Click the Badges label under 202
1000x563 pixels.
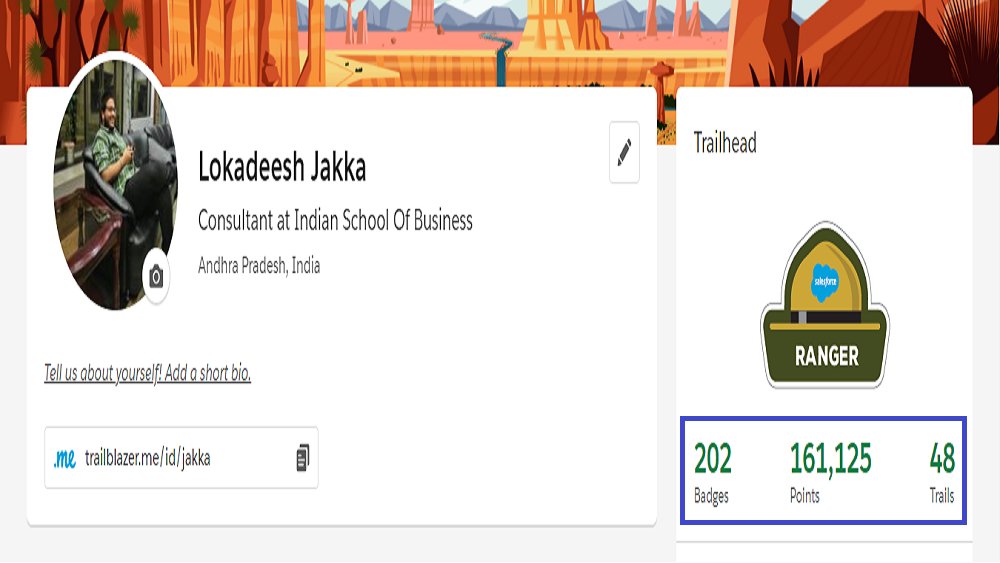711,496
